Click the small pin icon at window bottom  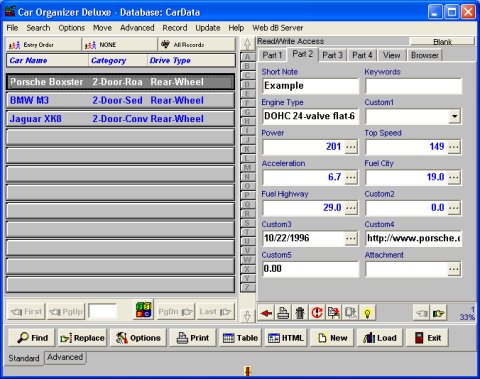point(247,371)
